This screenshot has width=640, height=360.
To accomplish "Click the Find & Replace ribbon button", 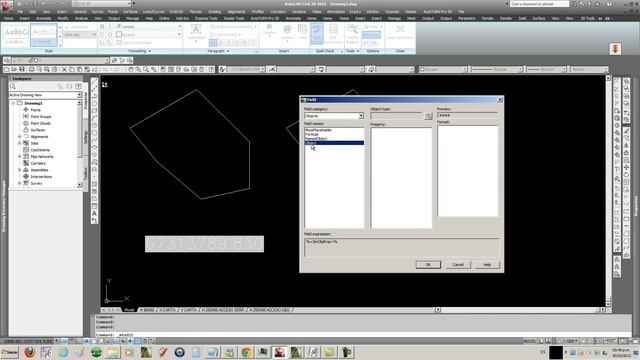I will [x=352, y=33].
